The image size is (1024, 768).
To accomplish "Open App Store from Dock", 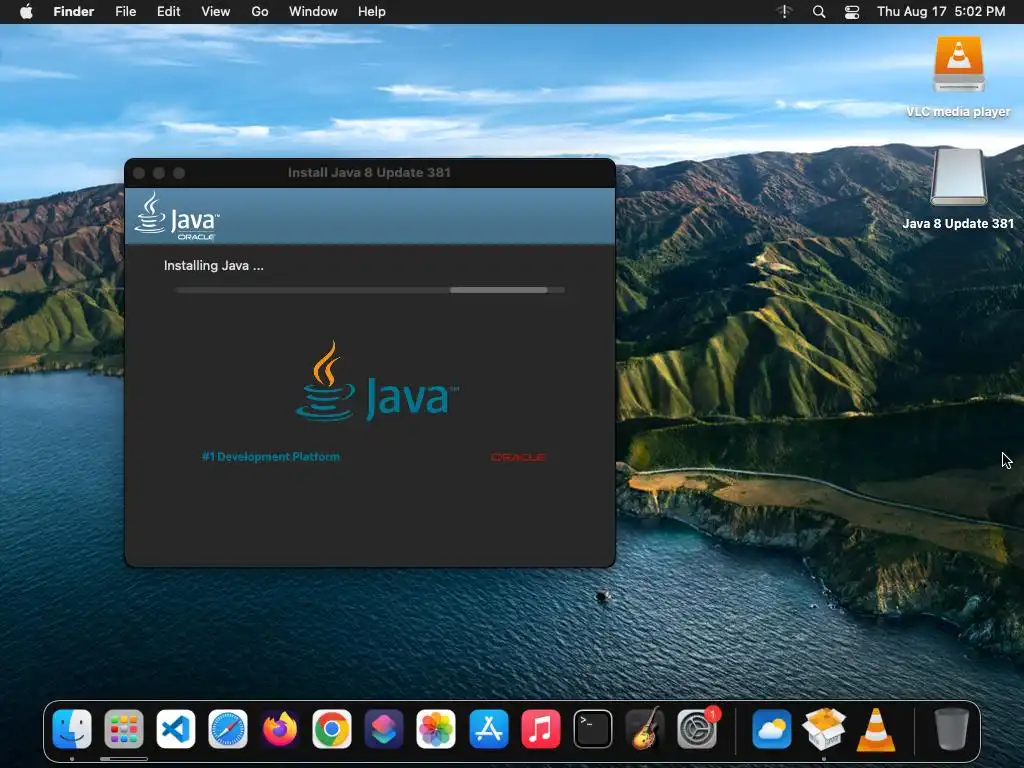I will [488, 729].
